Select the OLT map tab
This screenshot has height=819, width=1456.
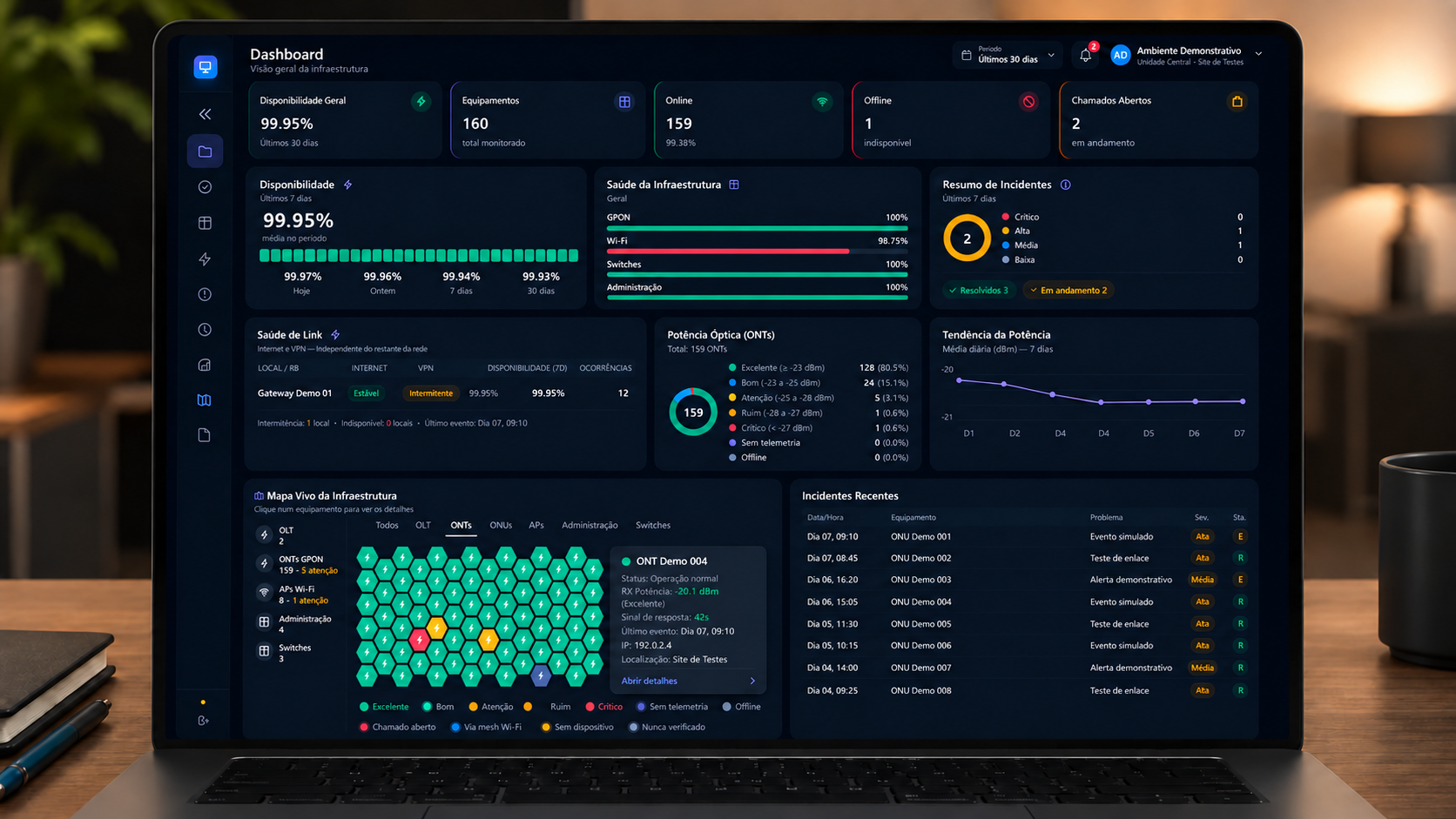(423, 525)
